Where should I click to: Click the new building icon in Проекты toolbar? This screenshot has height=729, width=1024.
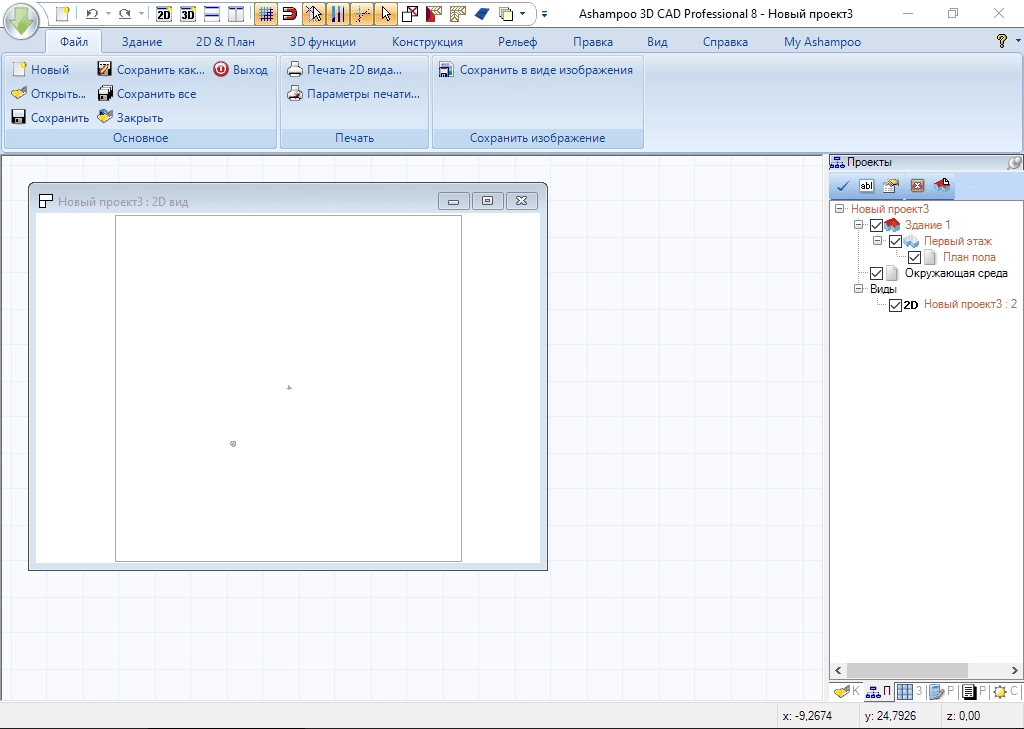click(x=942, y=186)
